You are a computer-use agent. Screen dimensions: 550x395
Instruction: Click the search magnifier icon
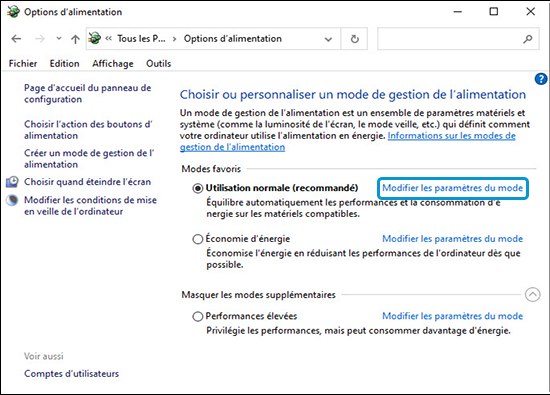[528, 39]
